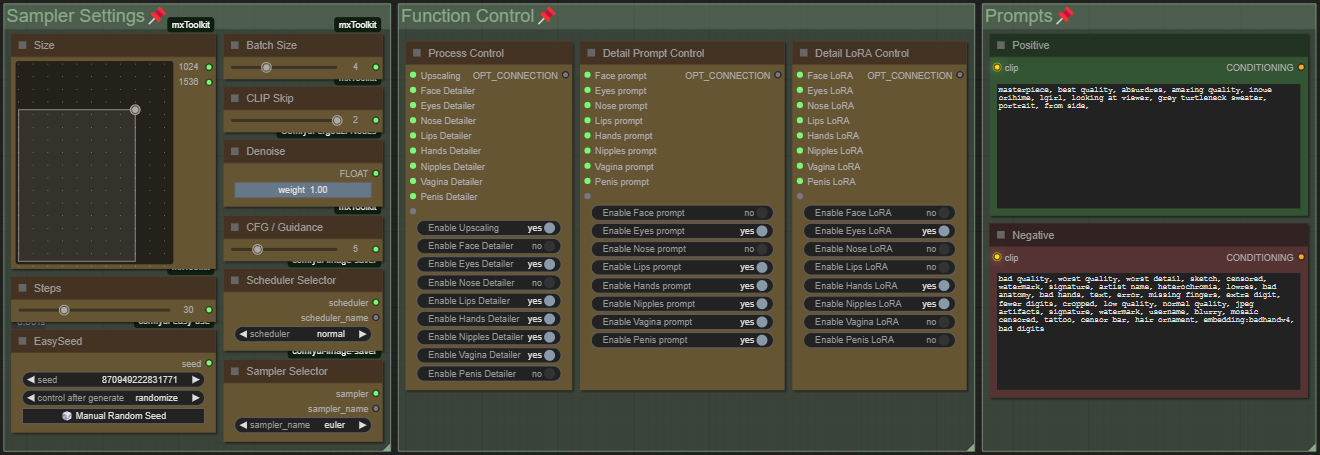Click the green Face LoRA output port

click(798, 75)
